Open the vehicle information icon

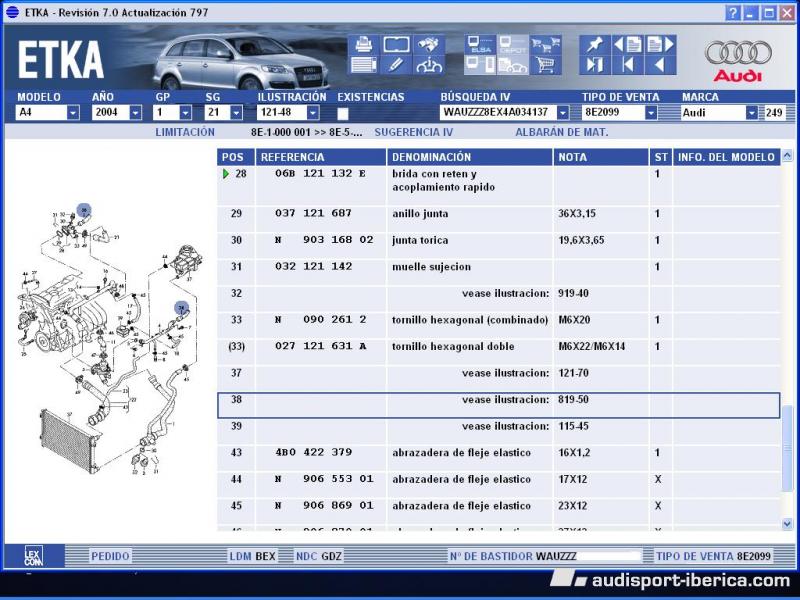429,65
